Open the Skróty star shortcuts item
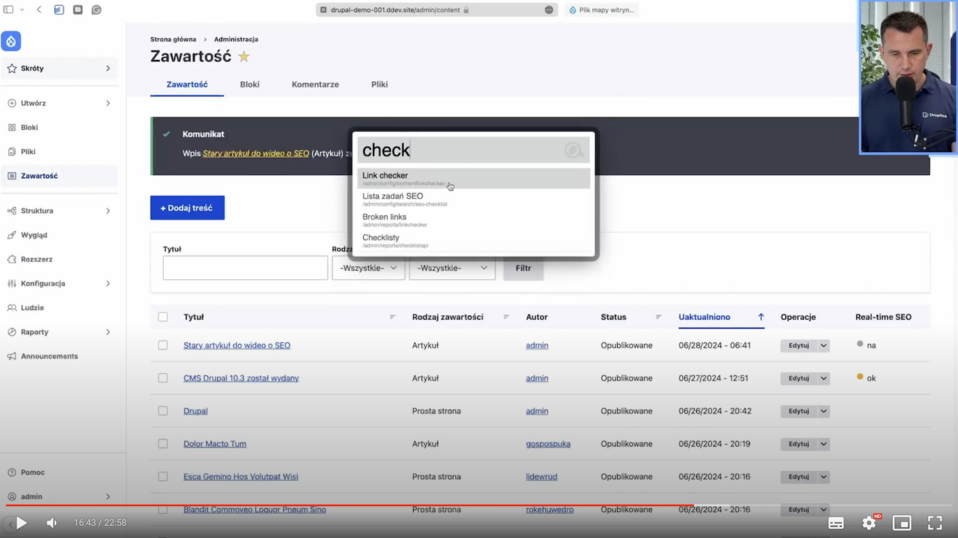The height and width of the screenshot is (538, 958). (59, 68)
